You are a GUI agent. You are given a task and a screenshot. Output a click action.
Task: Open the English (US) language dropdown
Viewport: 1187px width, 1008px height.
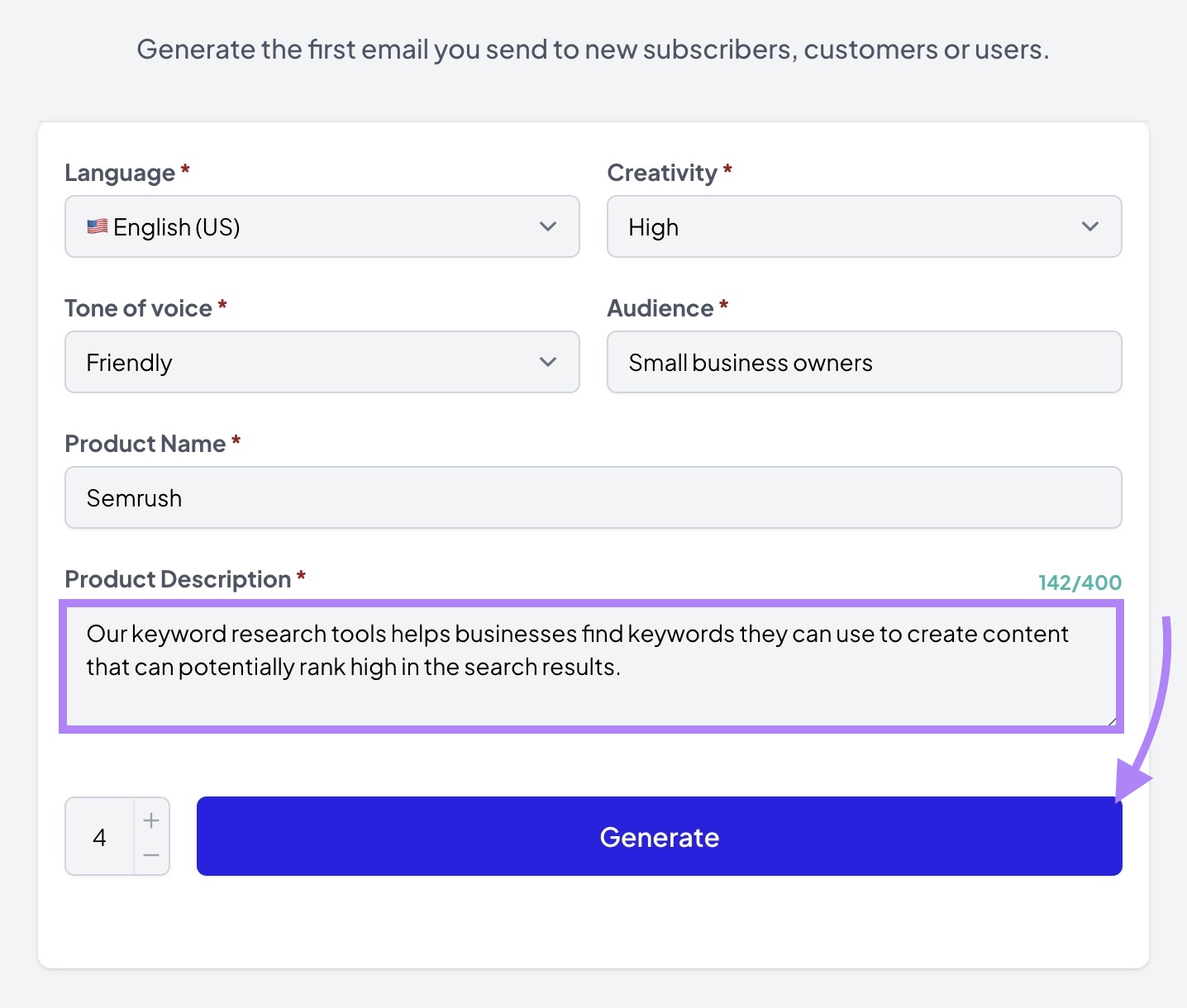click(322, 226)
